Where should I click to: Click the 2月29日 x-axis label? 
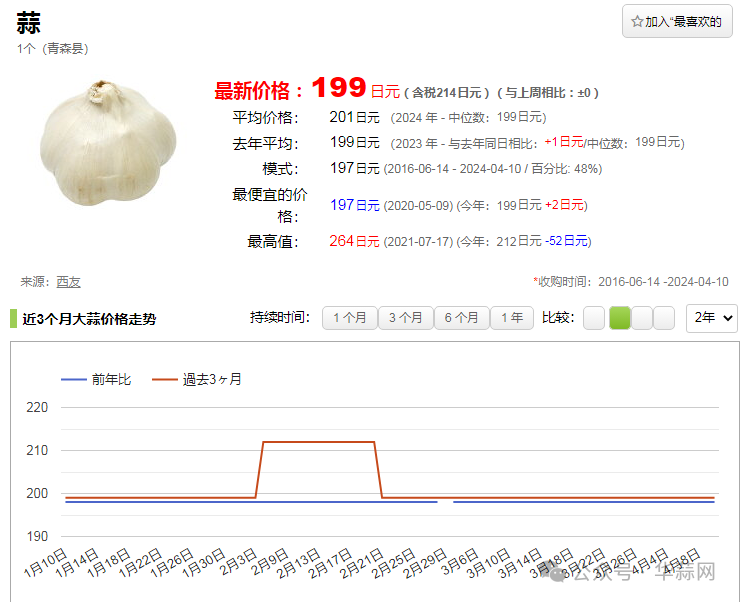tap(425, 562)
